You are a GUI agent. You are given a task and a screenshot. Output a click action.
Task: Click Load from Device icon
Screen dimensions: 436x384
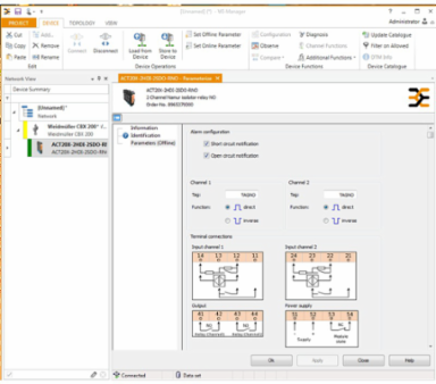(x=140, y=40)
